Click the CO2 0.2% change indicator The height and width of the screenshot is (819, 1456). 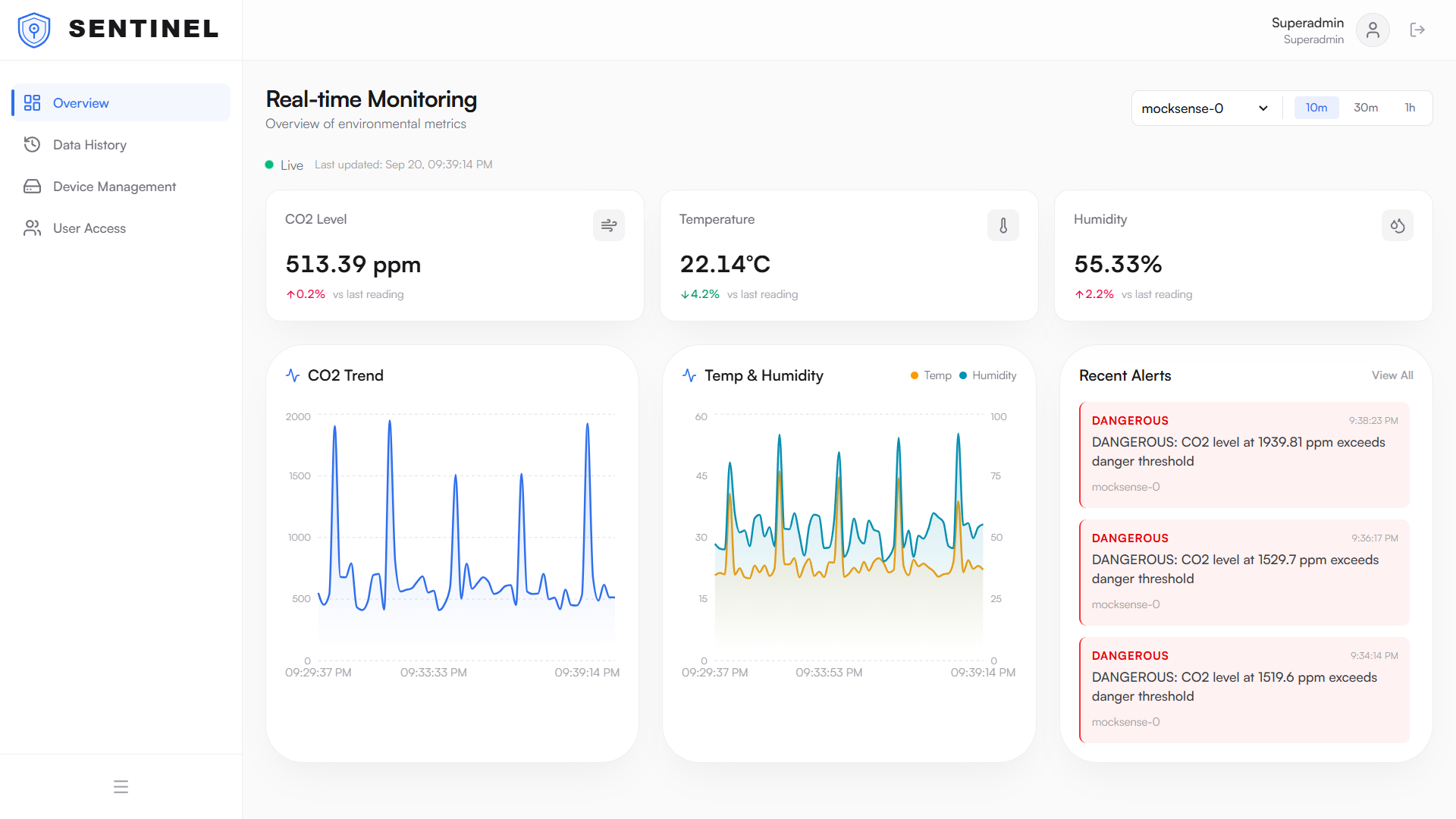[306, 294]
